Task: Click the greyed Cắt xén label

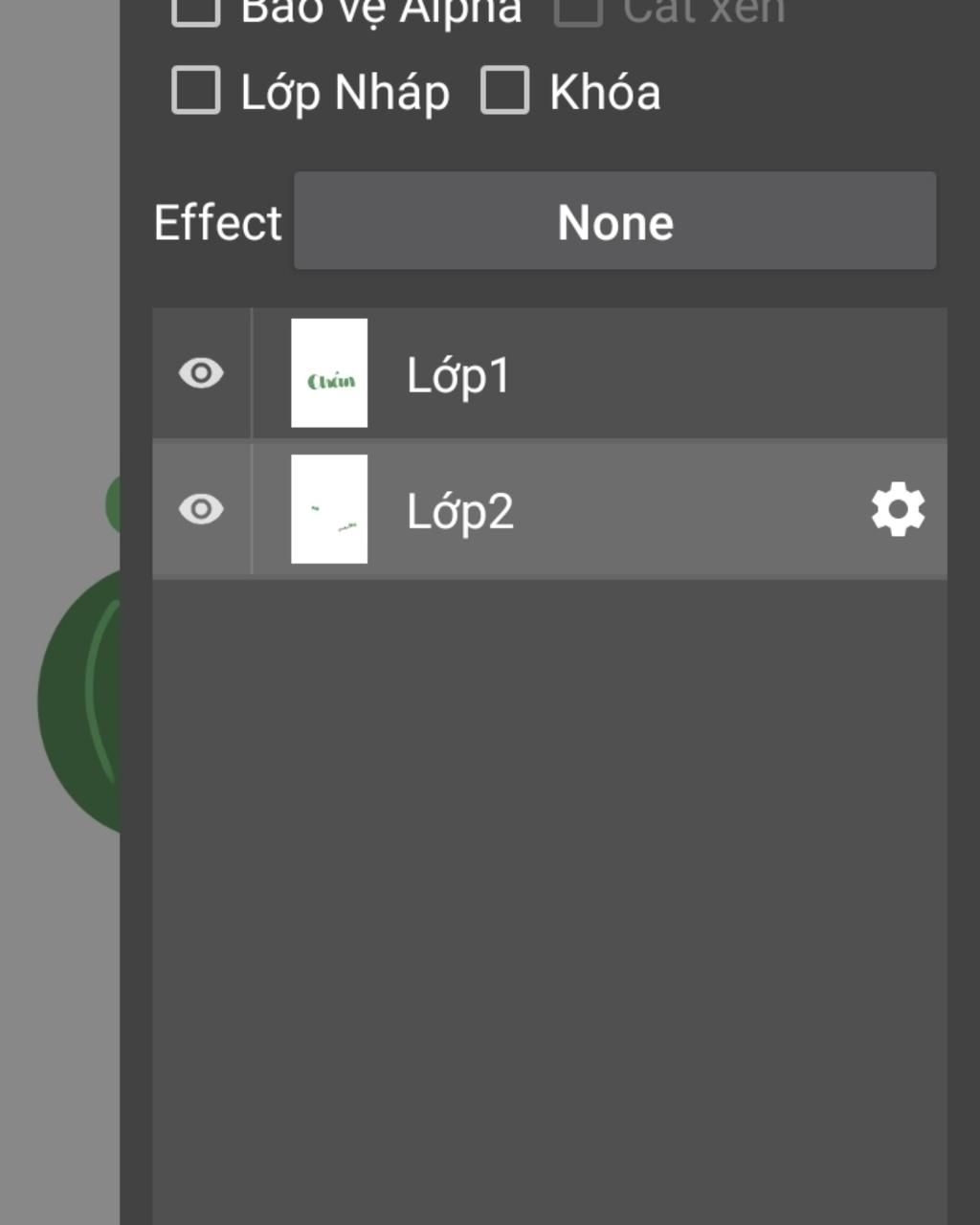Action: [704, 11]
